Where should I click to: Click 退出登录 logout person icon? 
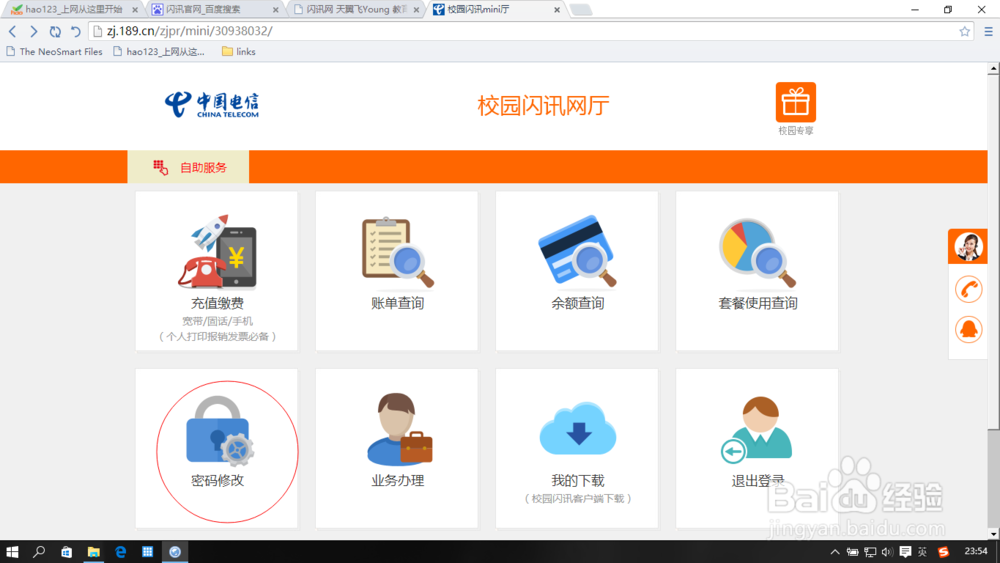pos(756,428)
